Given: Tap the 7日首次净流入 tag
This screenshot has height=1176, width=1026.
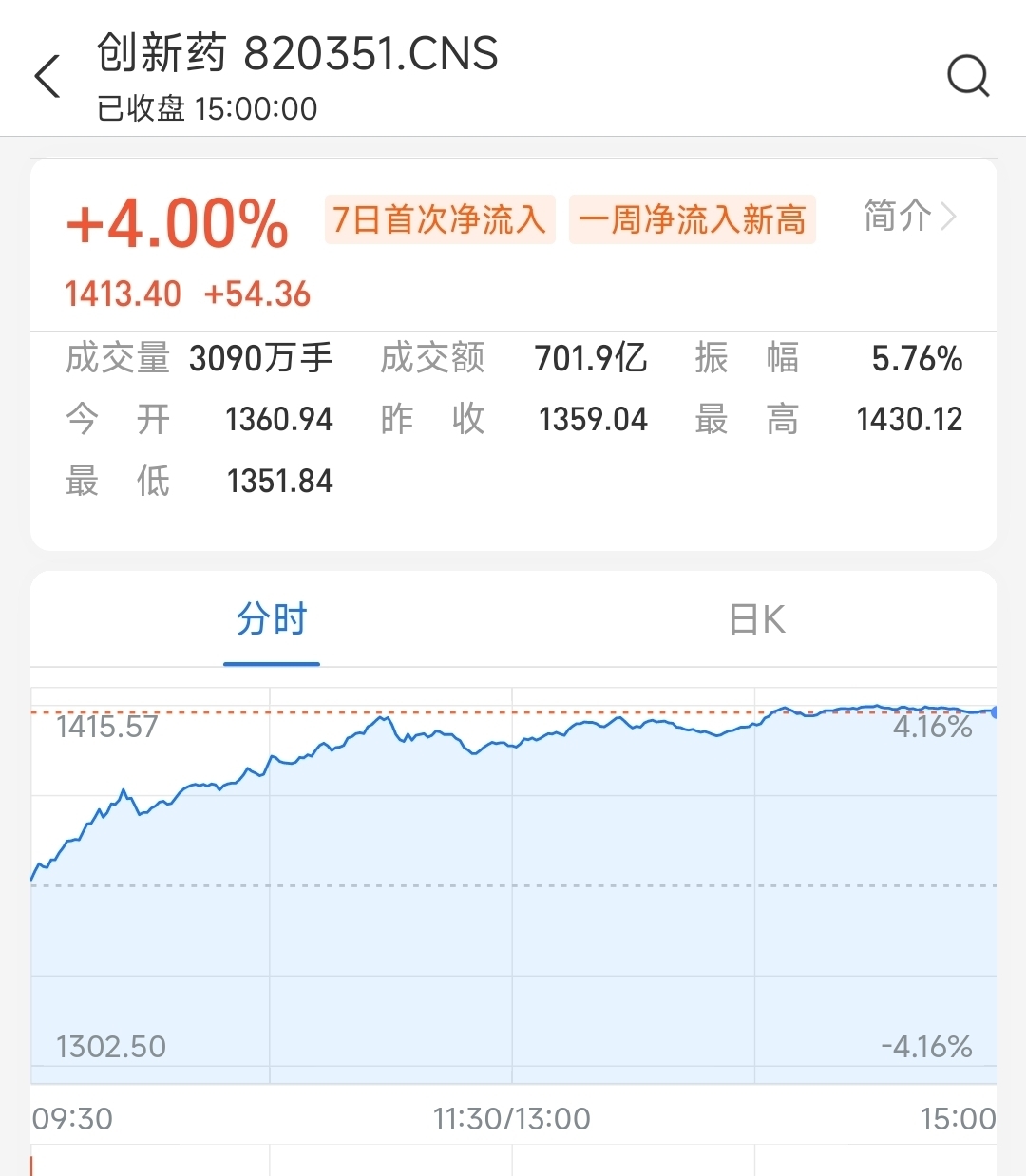Looking at the screenshot, I should (x=439, y=220).
